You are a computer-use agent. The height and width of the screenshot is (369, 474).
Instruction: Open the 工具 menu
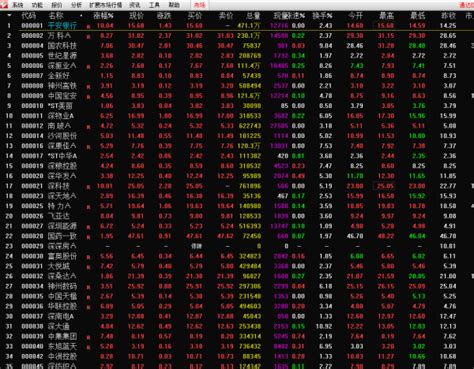[x=154, y=5]
